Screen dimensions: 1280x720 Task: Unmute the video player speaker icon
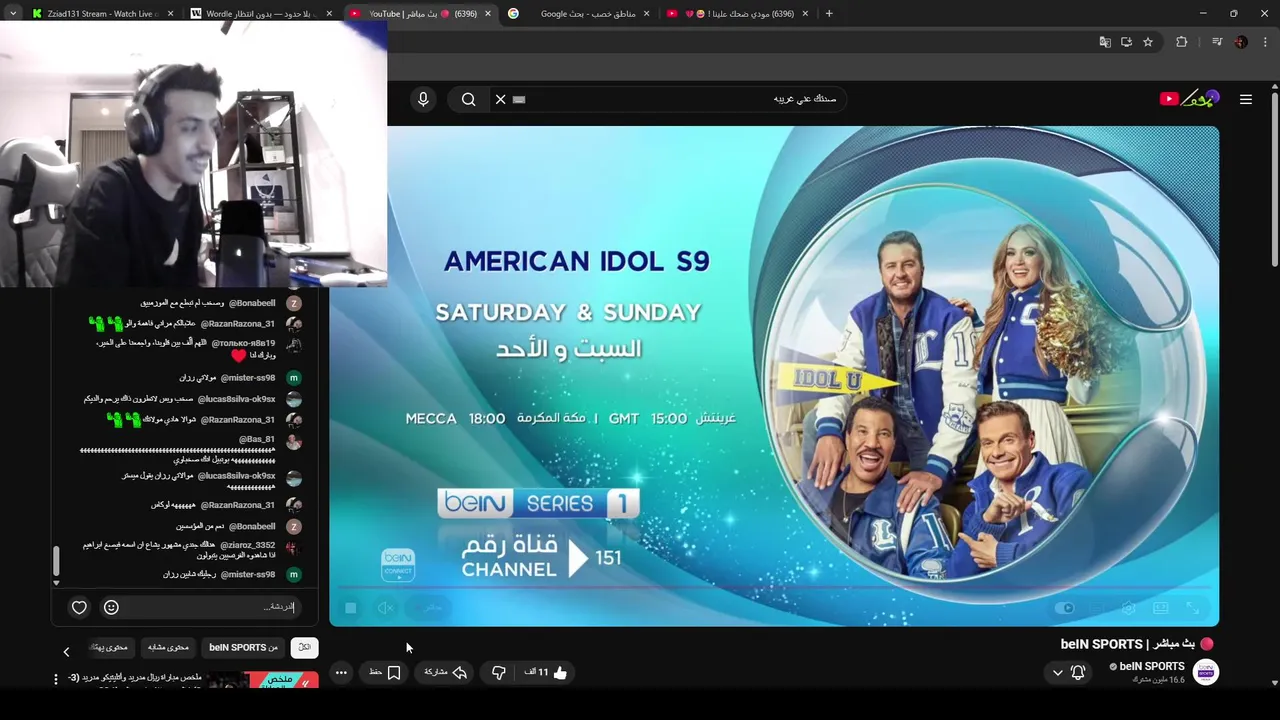pos(386,607)
